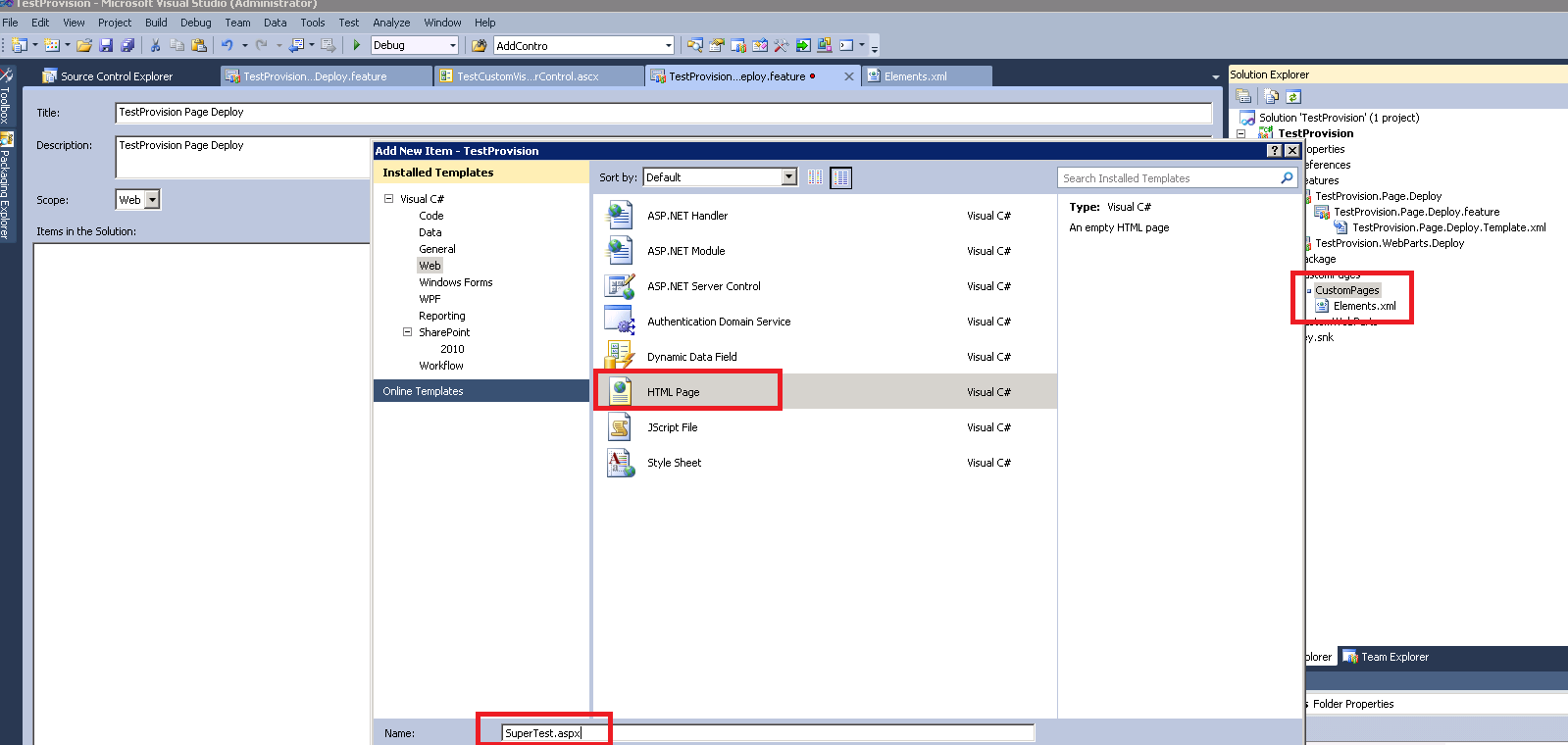Select Elements.xml under CustomPages
The image size is (1568, 745).
click(1364, 306)
